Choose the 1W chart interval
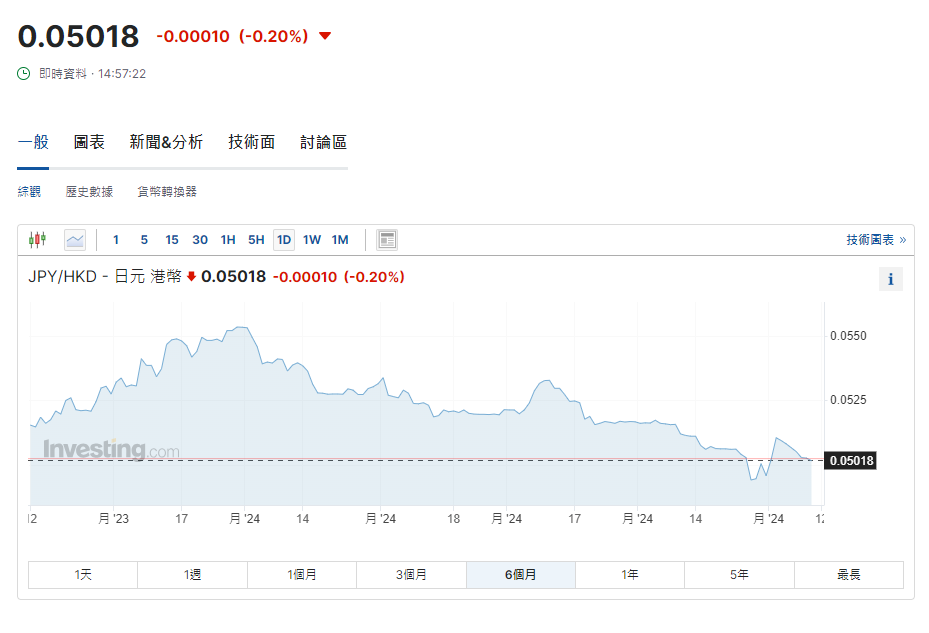Screen dimensions: 929x633 point(312,240)
